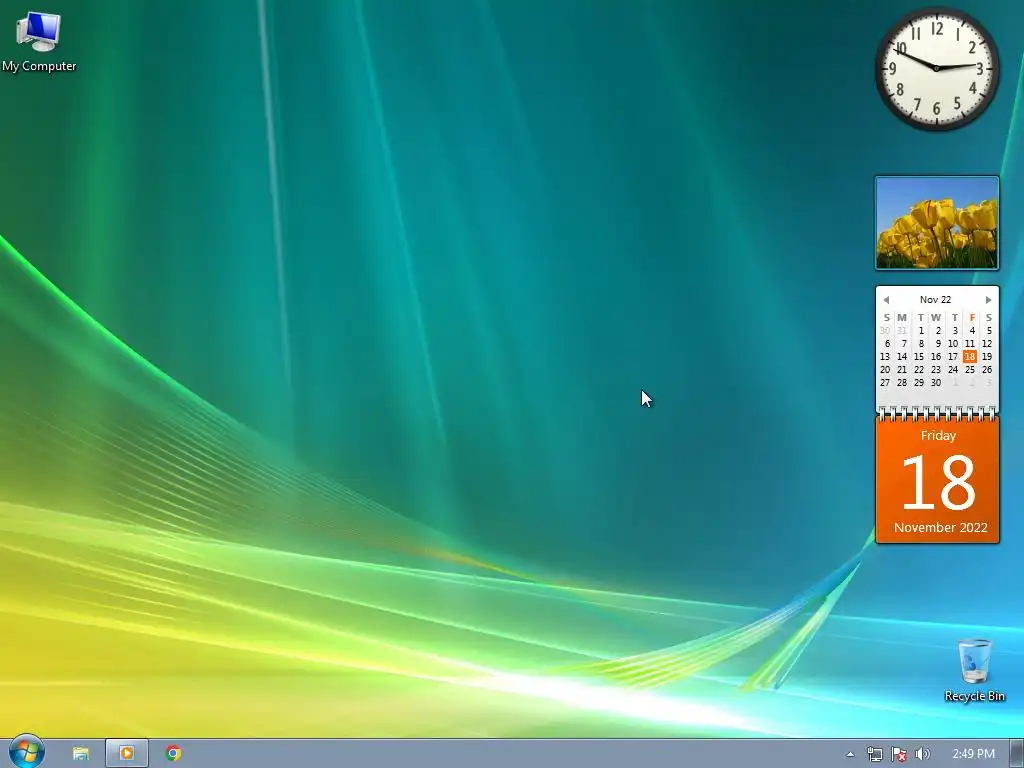Click the November 2022 label
The width and height of the screenshot is (1024, 768).
[940, 528]
